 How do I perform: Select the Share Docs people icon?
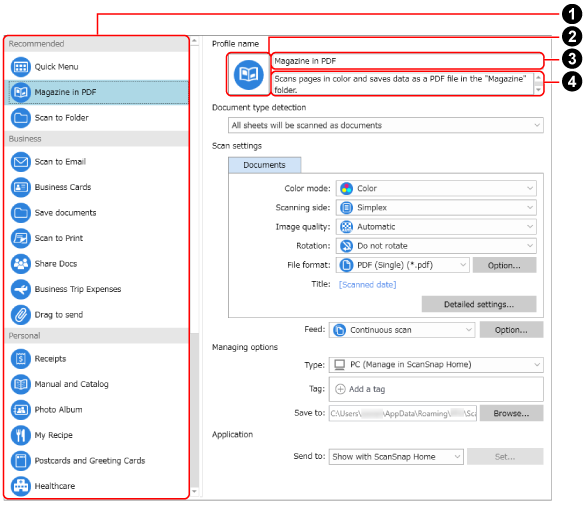click(x=20, y=264)
